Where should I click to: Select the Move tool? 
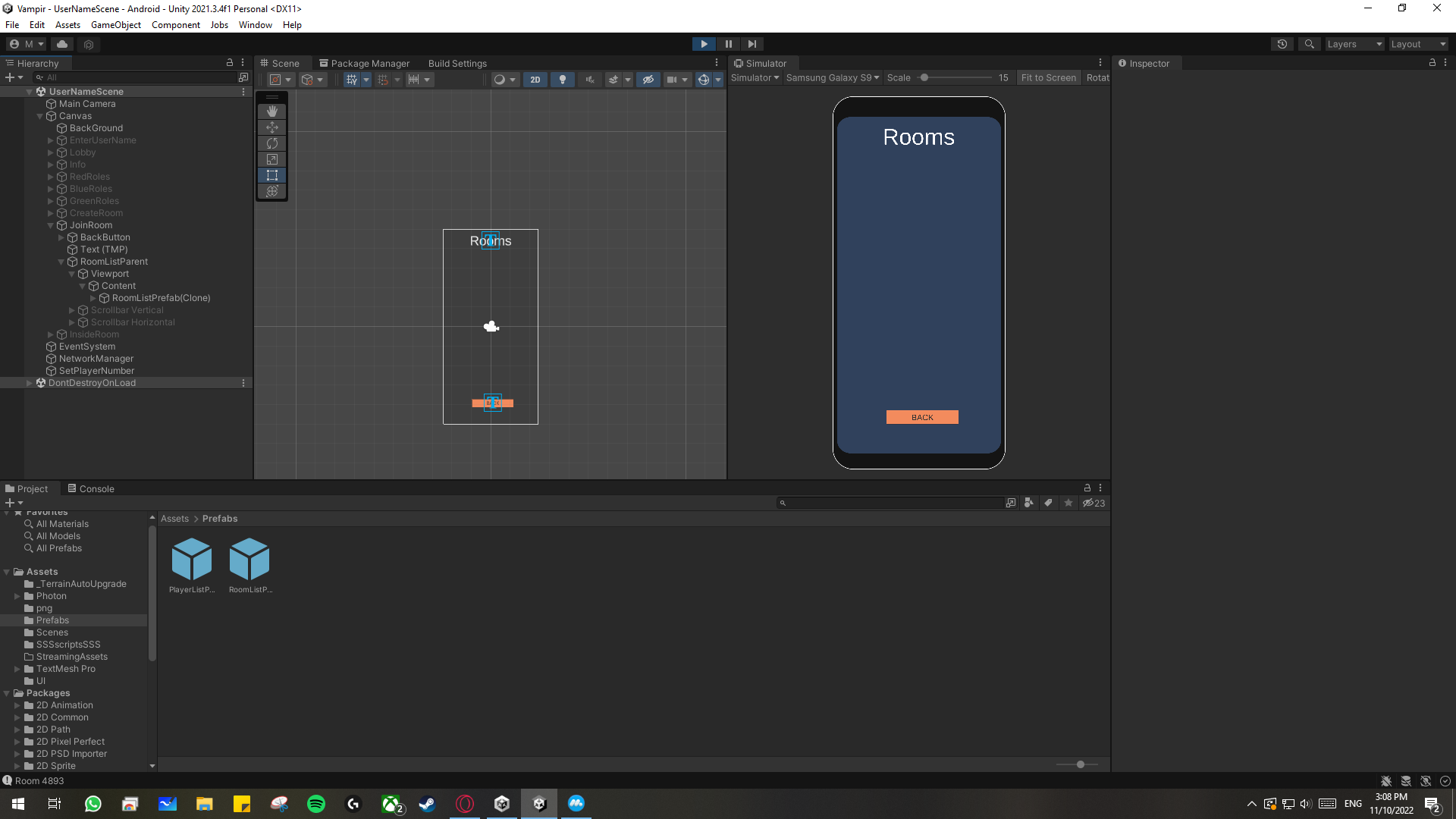(271, 127)
